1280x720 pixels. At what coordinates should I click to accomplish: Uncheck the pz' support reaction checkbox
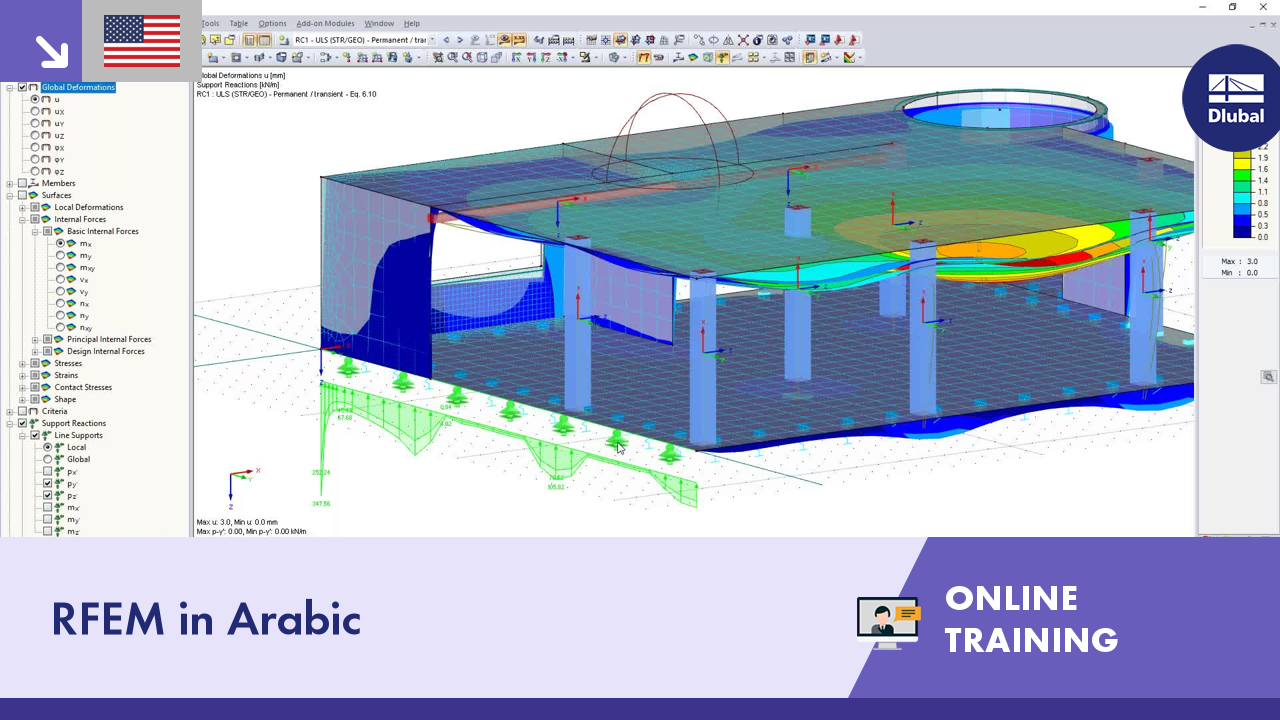[48, 495]
